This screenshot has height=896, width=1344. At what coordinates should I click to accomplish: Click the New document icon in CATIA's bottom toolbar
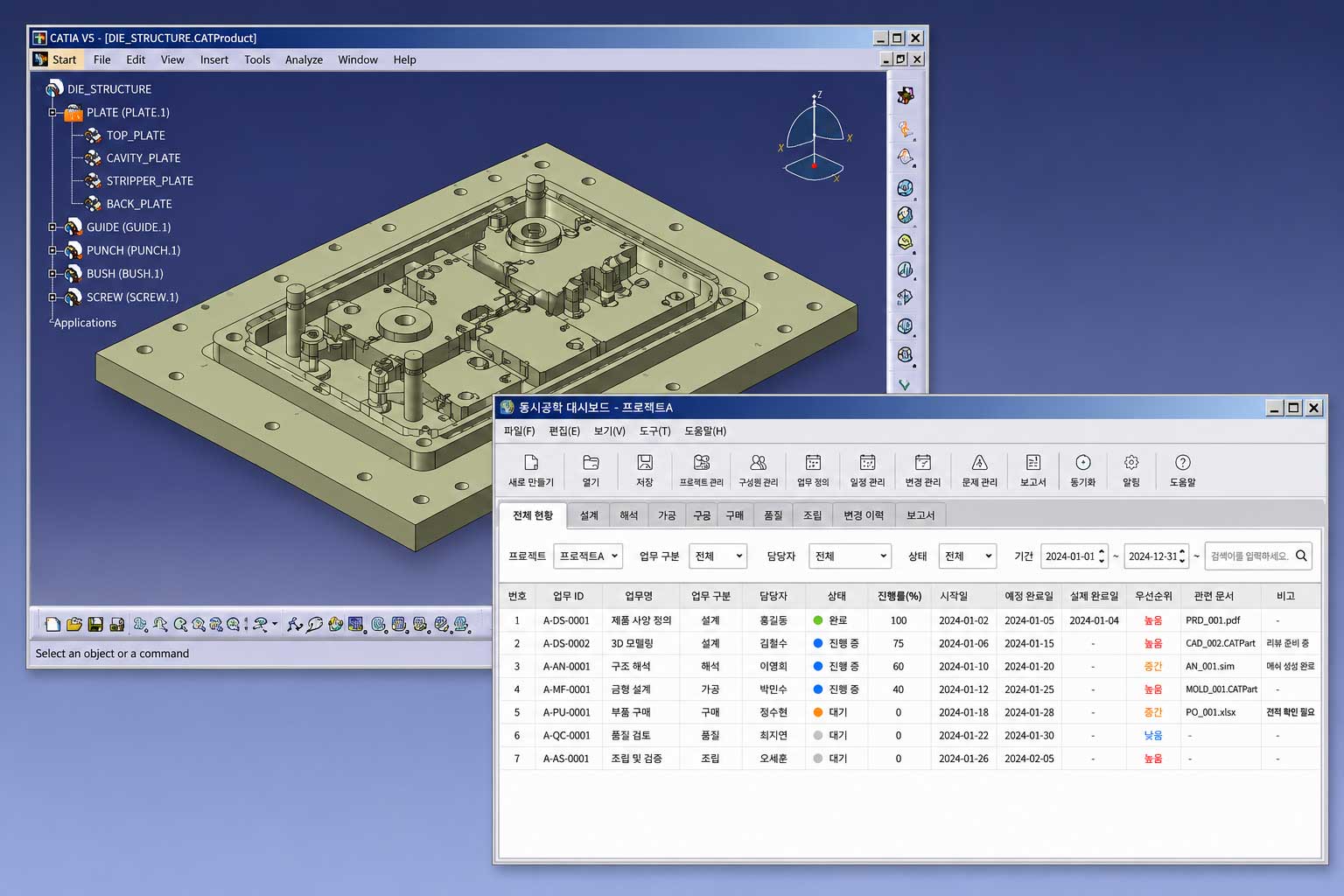point(52,624)
